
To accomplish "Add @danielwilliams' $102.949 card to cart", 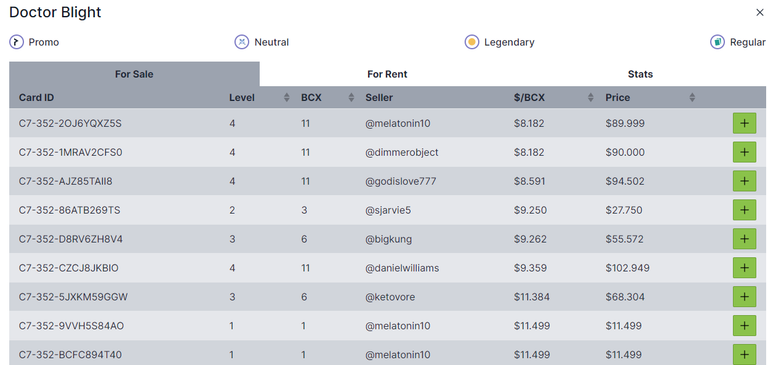I will (x=744, y=268).
